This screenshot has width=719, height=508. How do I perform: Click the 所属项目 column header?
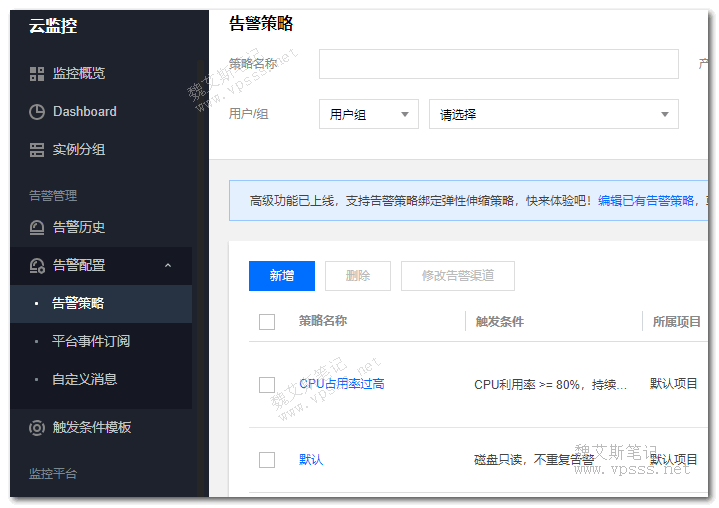(x=676, y=322)
